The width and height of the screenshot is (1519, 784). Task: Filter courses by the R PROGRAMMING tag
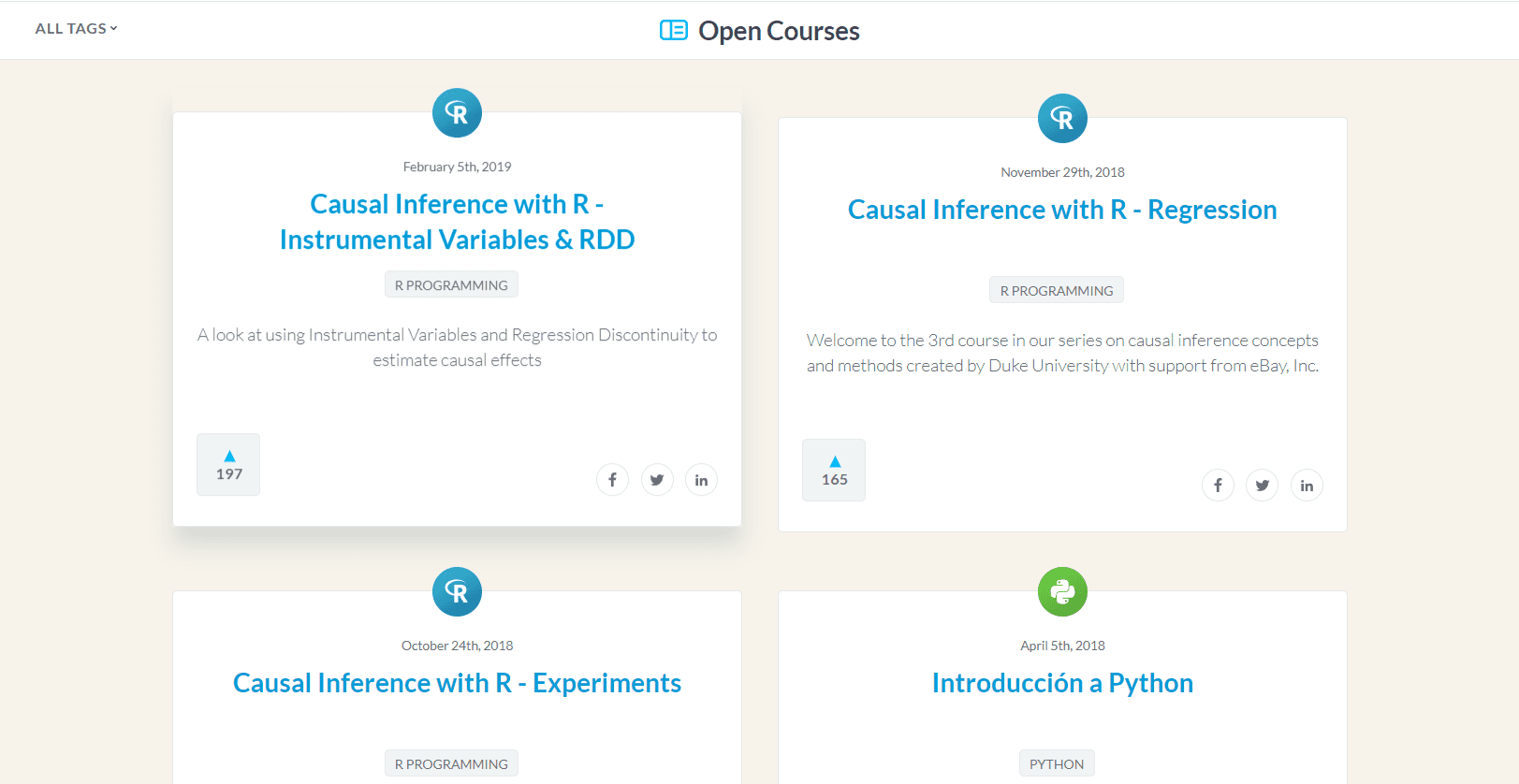(x=451, y=284)
